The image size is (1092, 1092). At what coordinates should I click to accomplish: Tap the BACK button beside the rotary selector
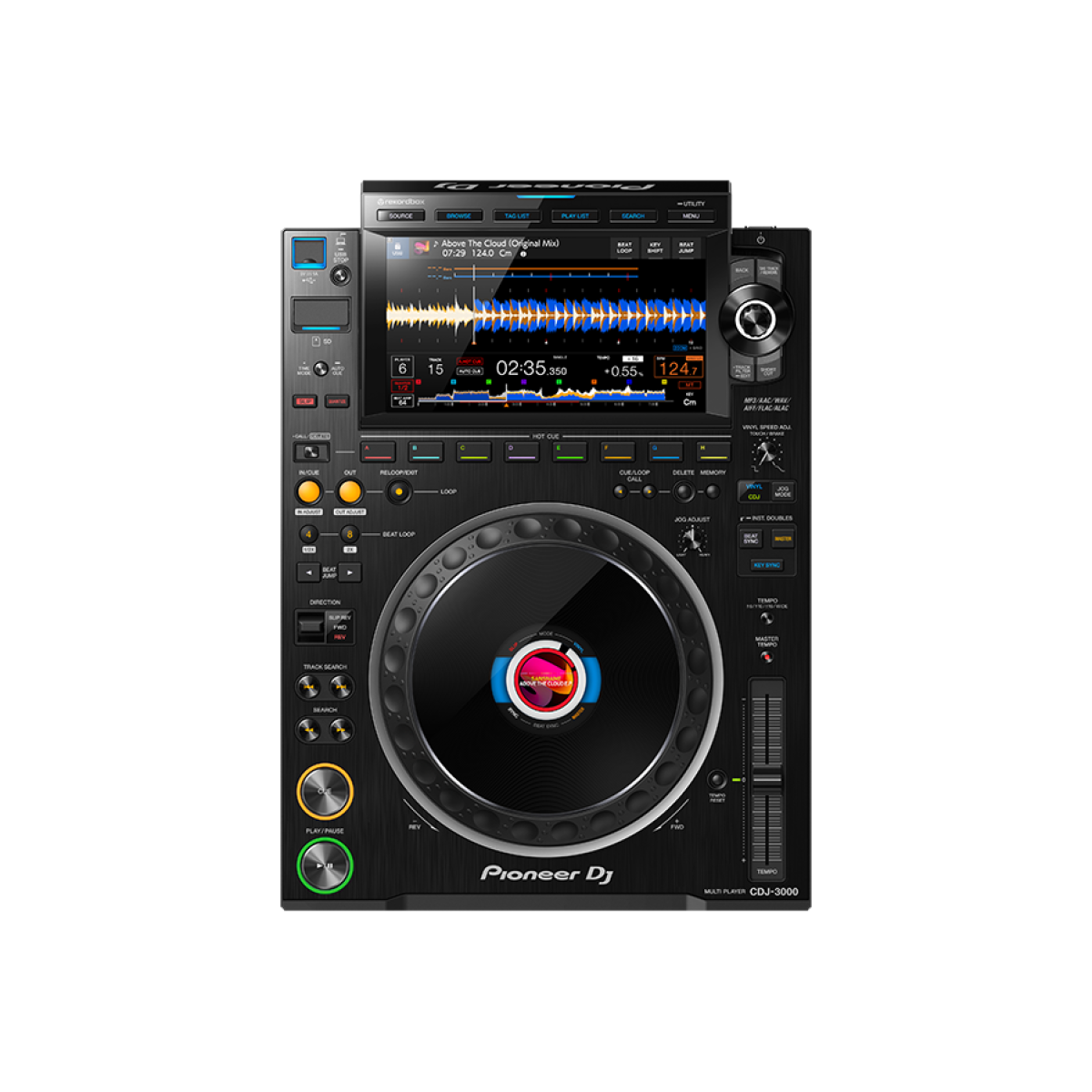[x=742, y=272]
